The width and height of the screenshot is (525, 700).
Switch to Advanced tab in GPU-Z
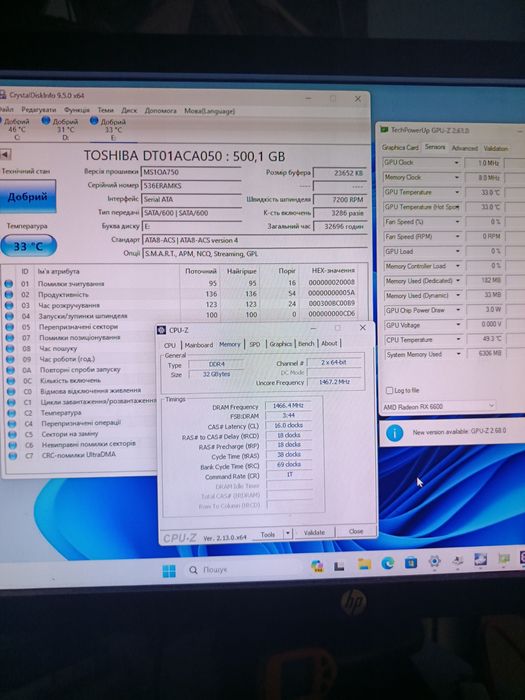coord(465,148)
